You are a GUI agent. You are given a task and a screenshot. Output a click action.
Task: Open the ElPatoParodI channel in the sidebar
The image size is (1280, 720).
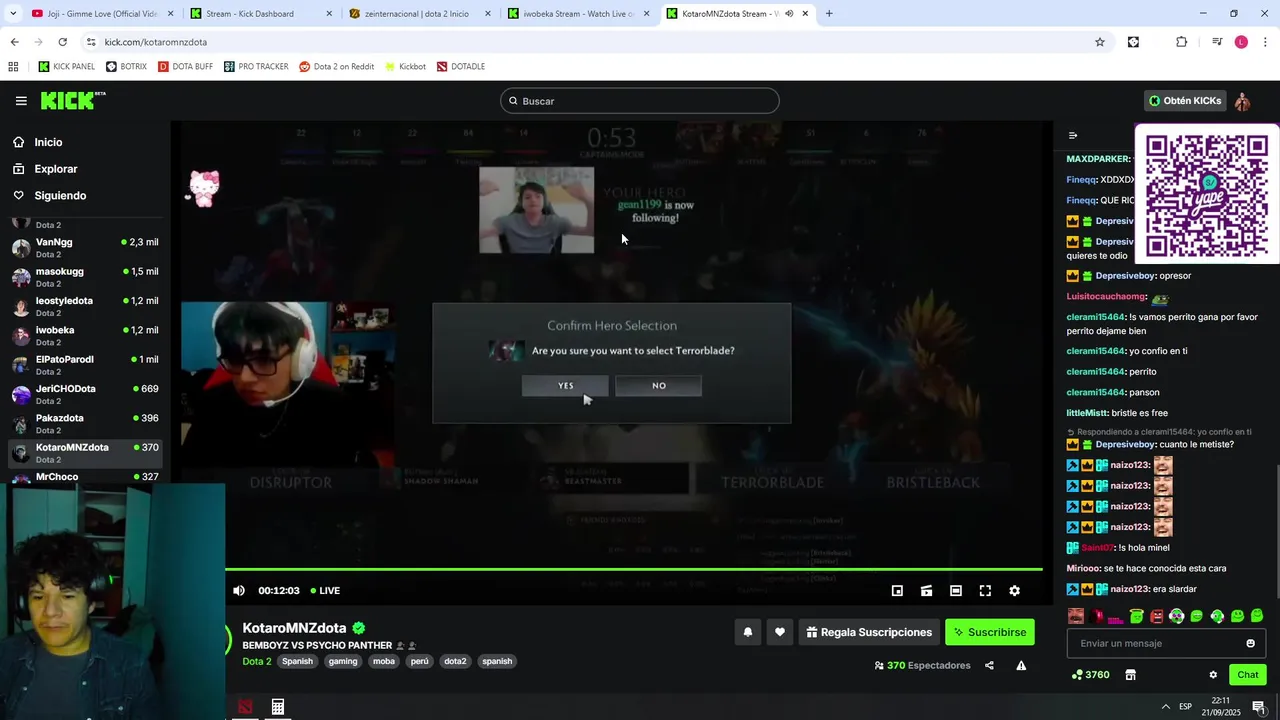point(85,365)
